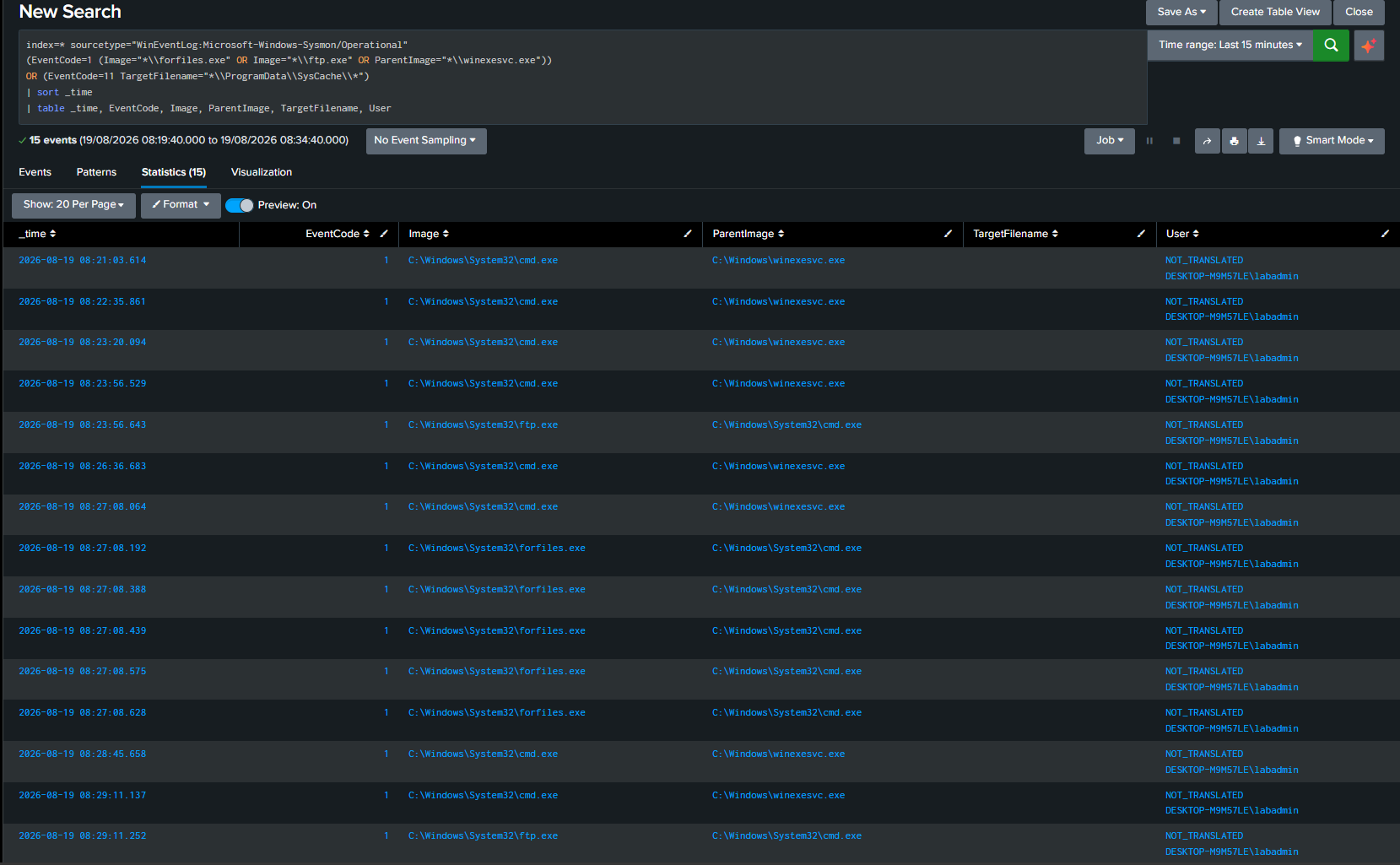Sort by the EventCode column header
Viewport: 1400px width, 865px height.
point(338,234)
